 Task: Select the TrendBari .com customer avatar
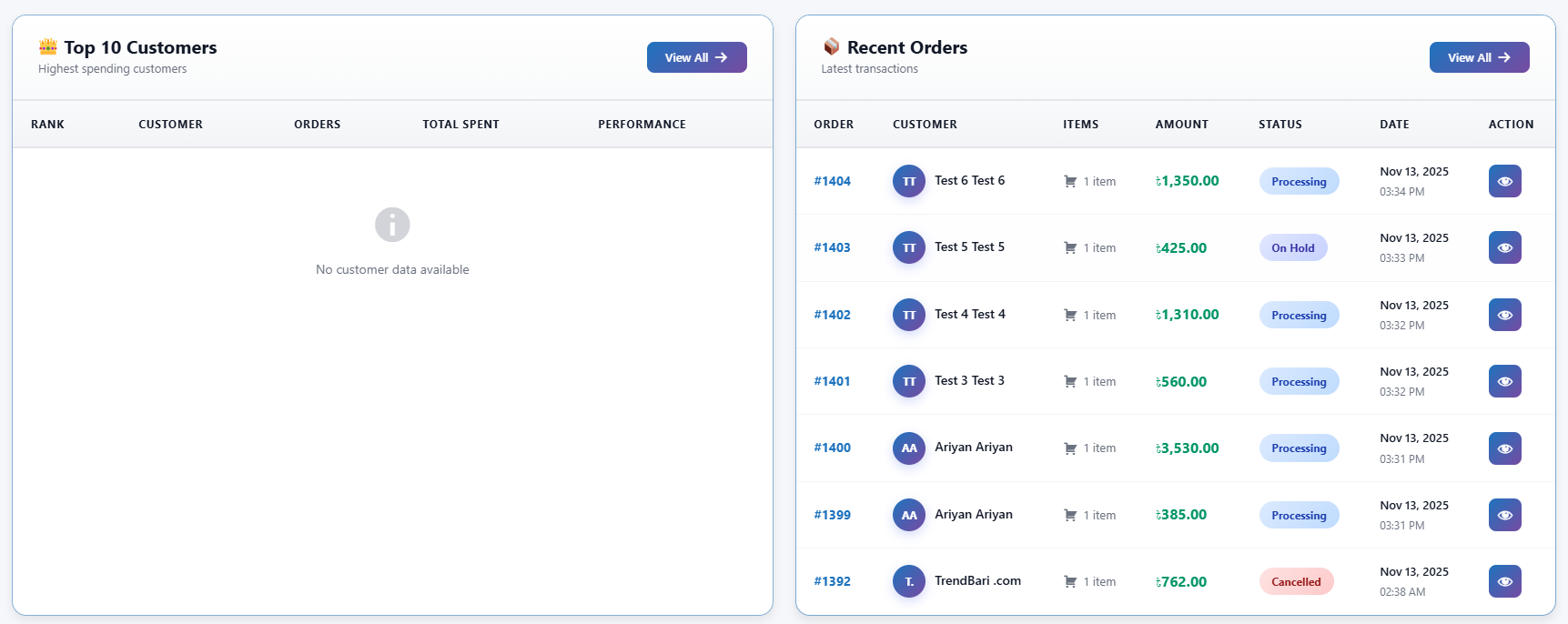pos(908,581)
